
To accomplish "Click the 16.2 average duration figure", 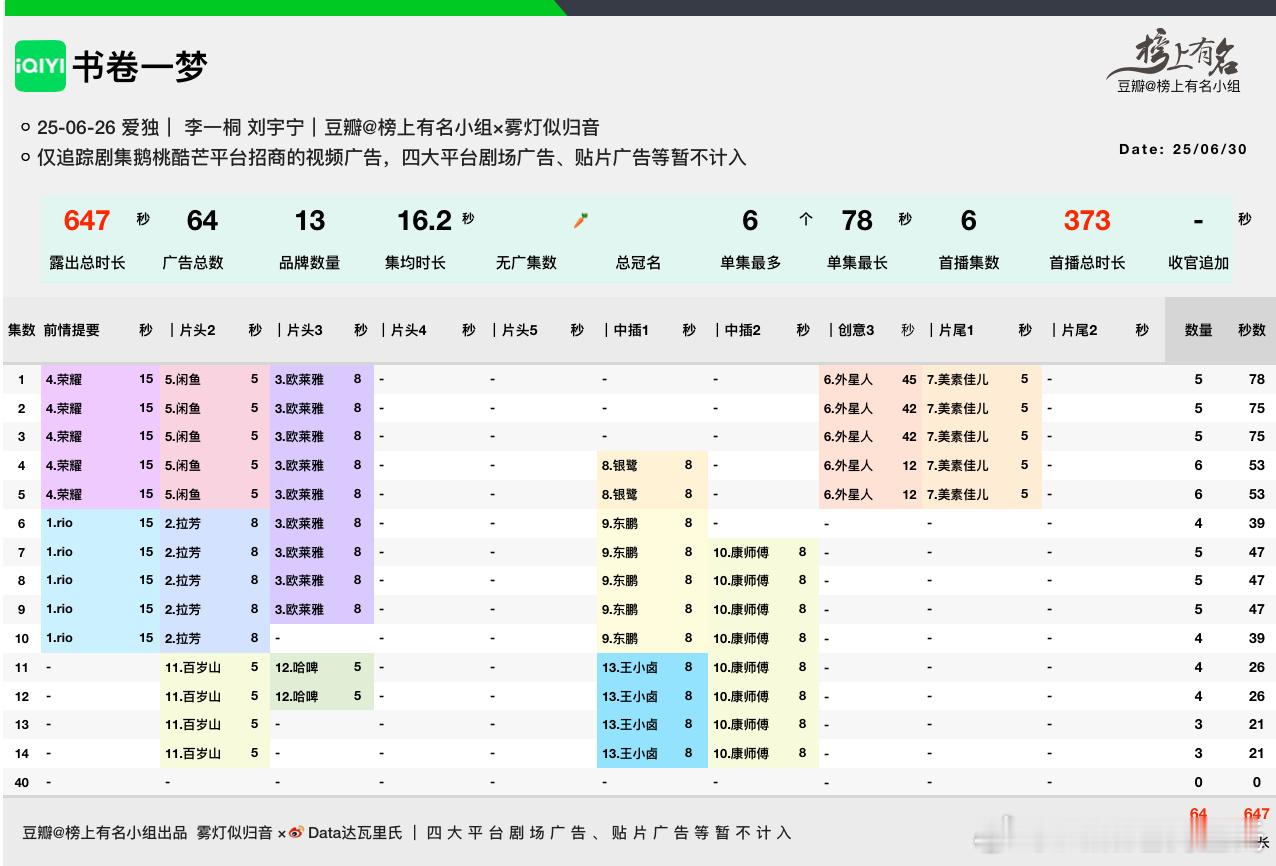I will (424, 220).
